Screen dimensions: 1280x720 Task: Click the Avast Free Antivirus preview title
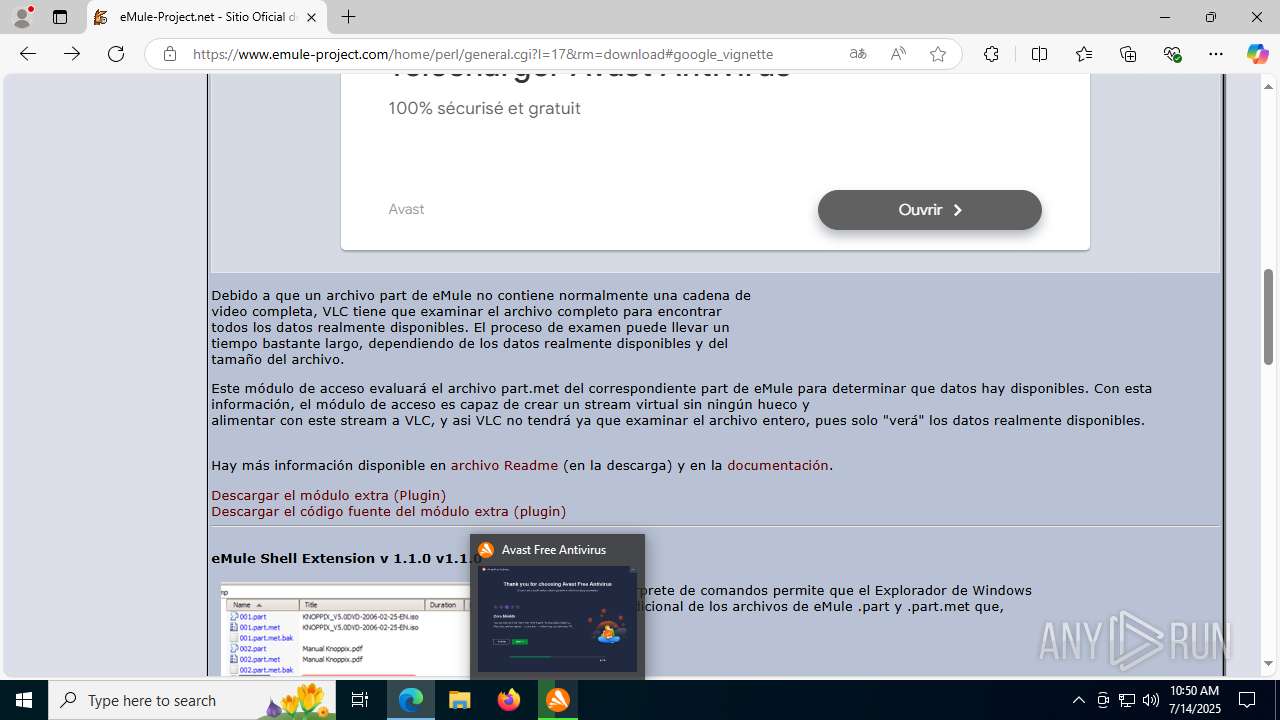click(554, 550)
